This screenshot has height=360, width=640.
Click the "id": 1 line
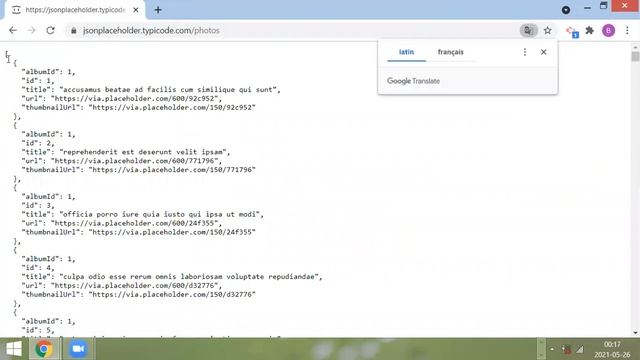pos(38,81)
